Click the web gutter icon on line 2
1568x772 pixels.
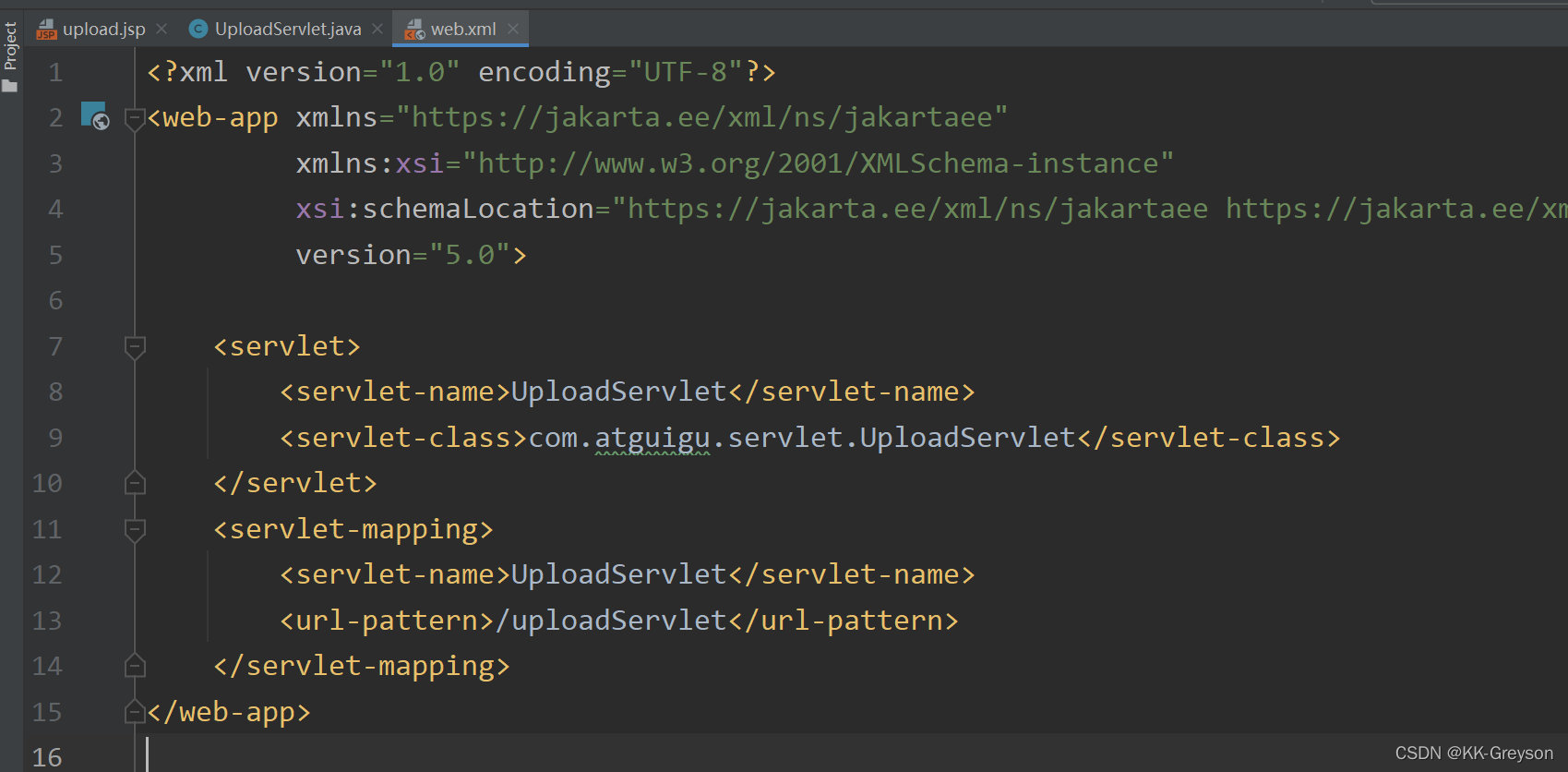(95, 115)
